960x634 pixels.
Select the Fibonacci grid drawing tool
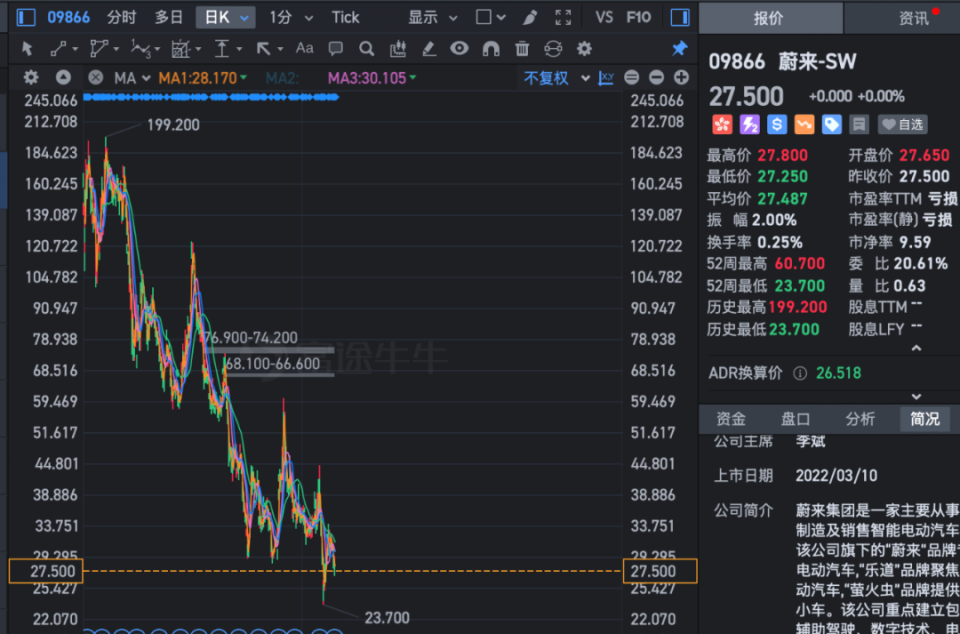tap(181, 48)
